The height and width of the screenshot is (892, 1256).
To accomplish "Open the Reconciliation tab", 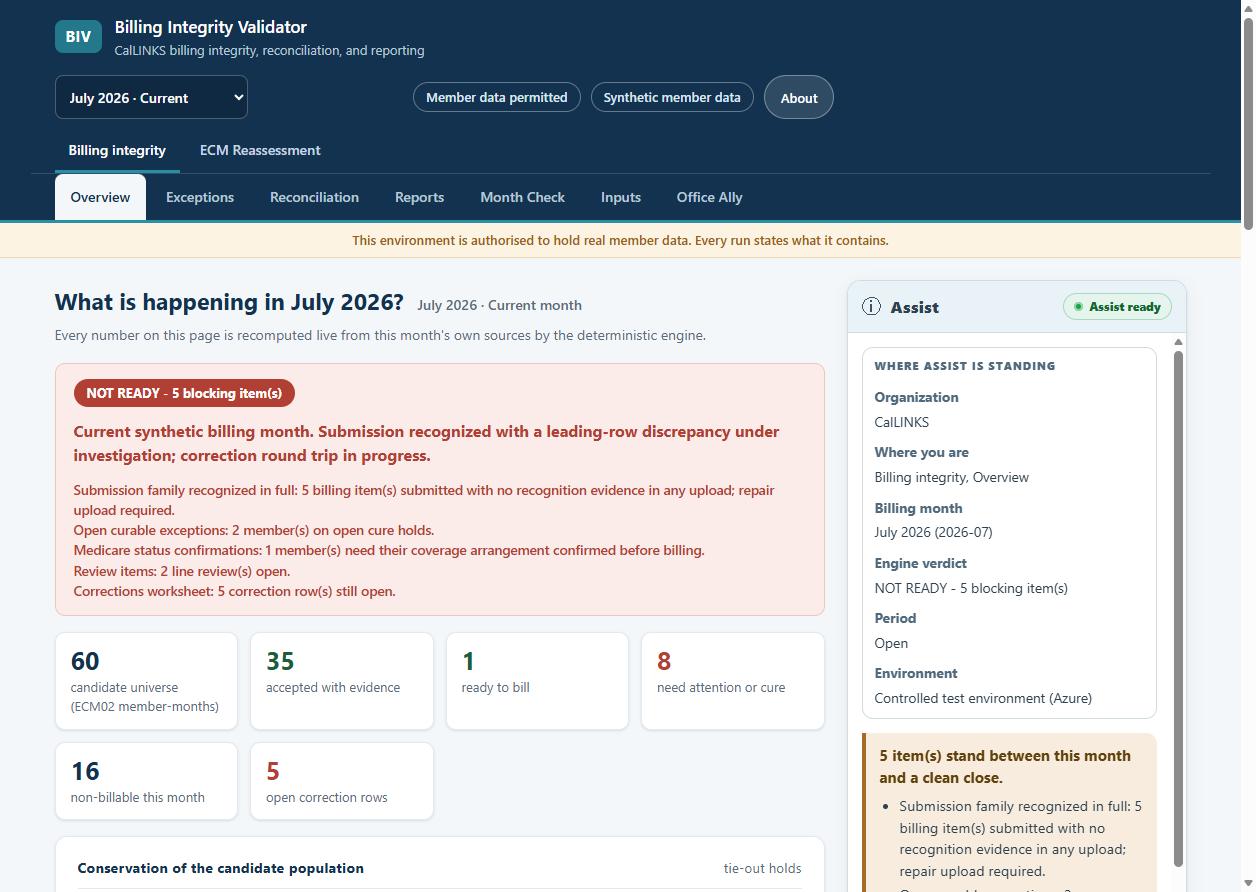I will 314,197.
